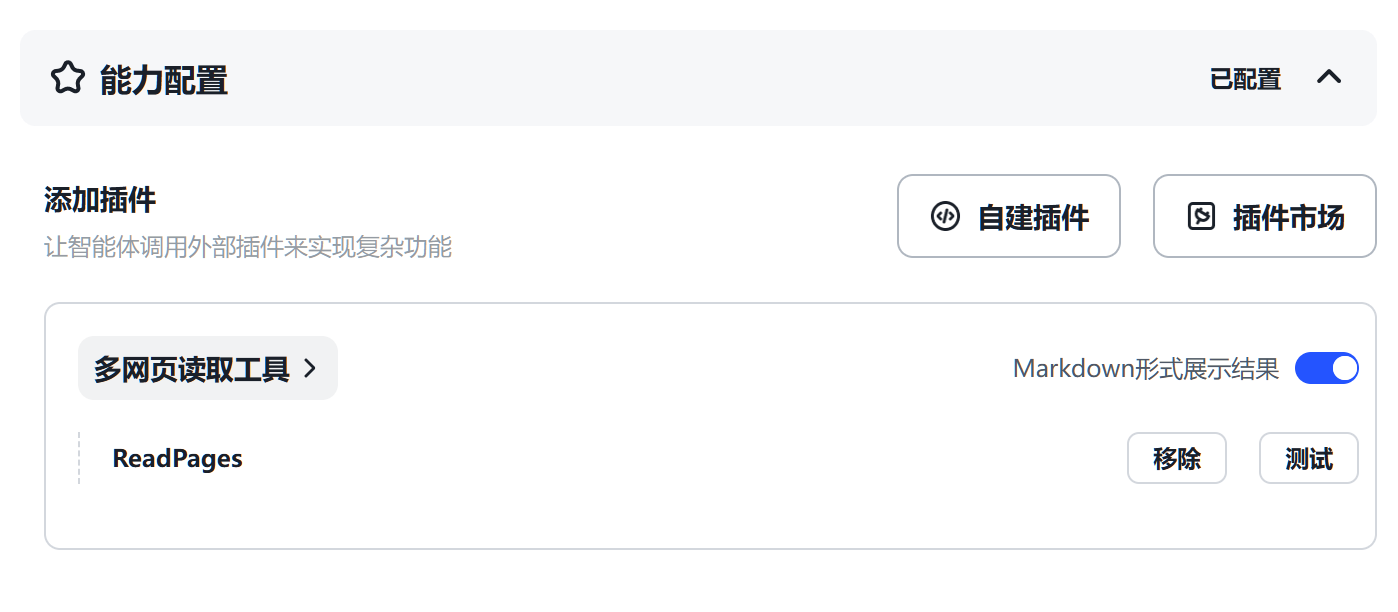
Task: Click the white knob of the Markdown toggle
Action: (1344, 368)
